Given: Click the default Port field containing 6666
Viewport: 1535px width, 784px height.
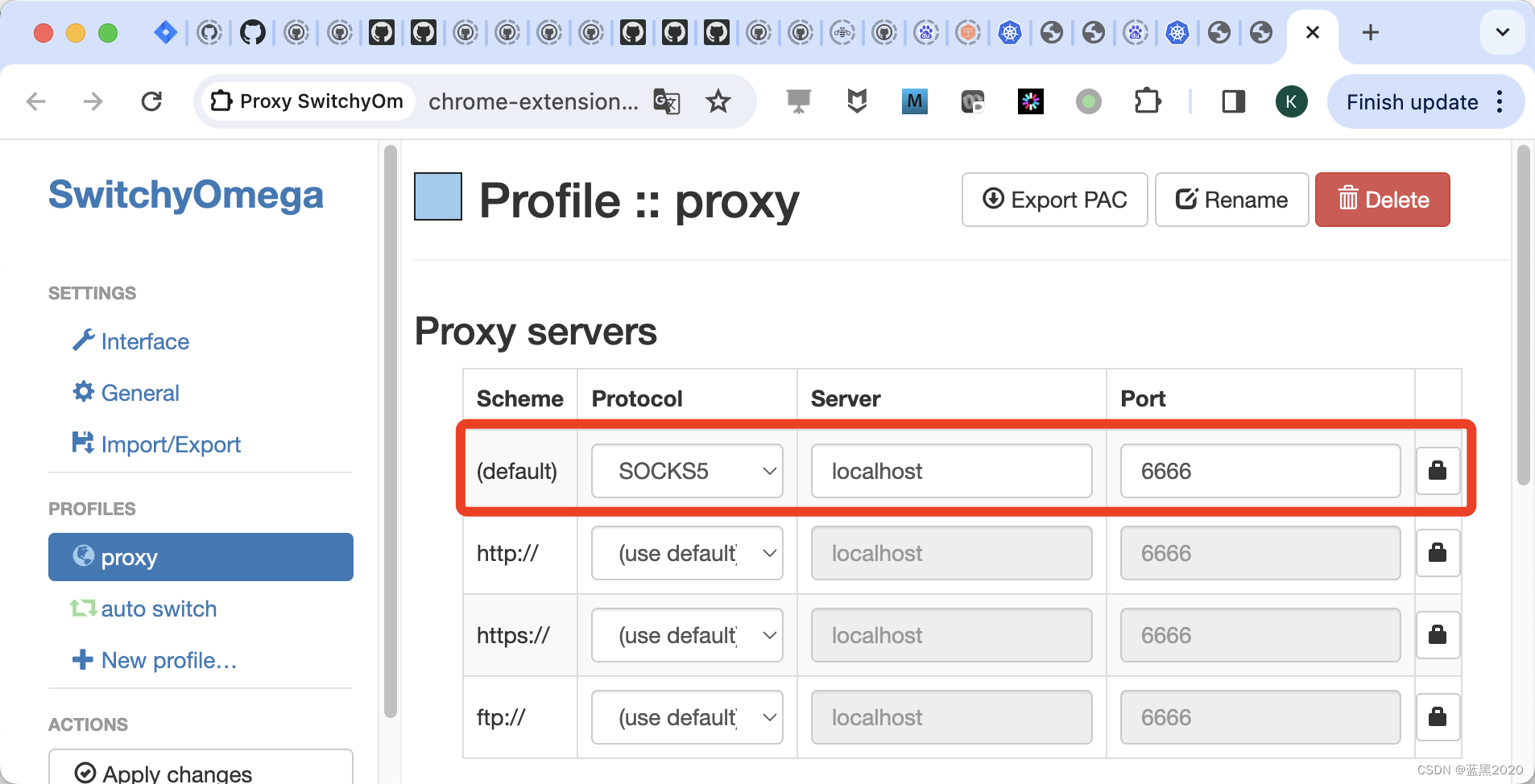Looking at the screenshot, I should [1260, 471].
